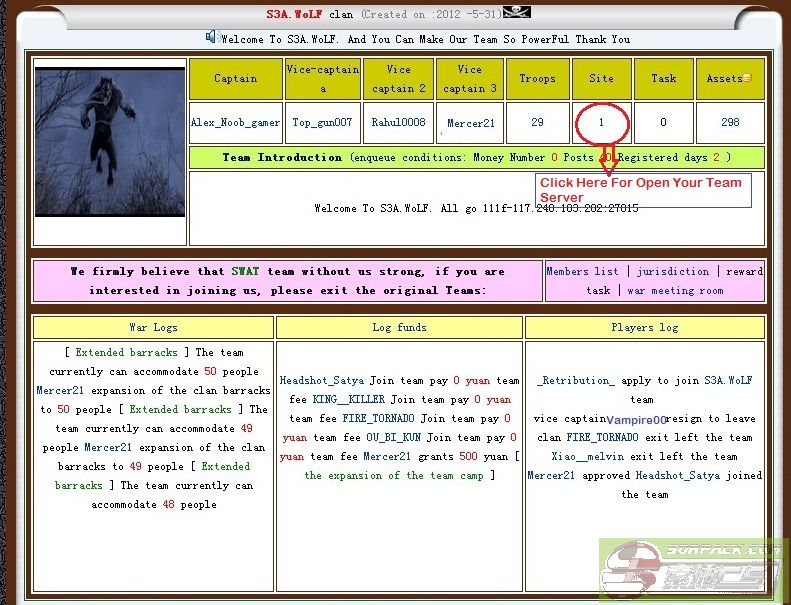Click the Troops count value 29
Viewport: 791px width, 605px height.
[x=537, y=123]
